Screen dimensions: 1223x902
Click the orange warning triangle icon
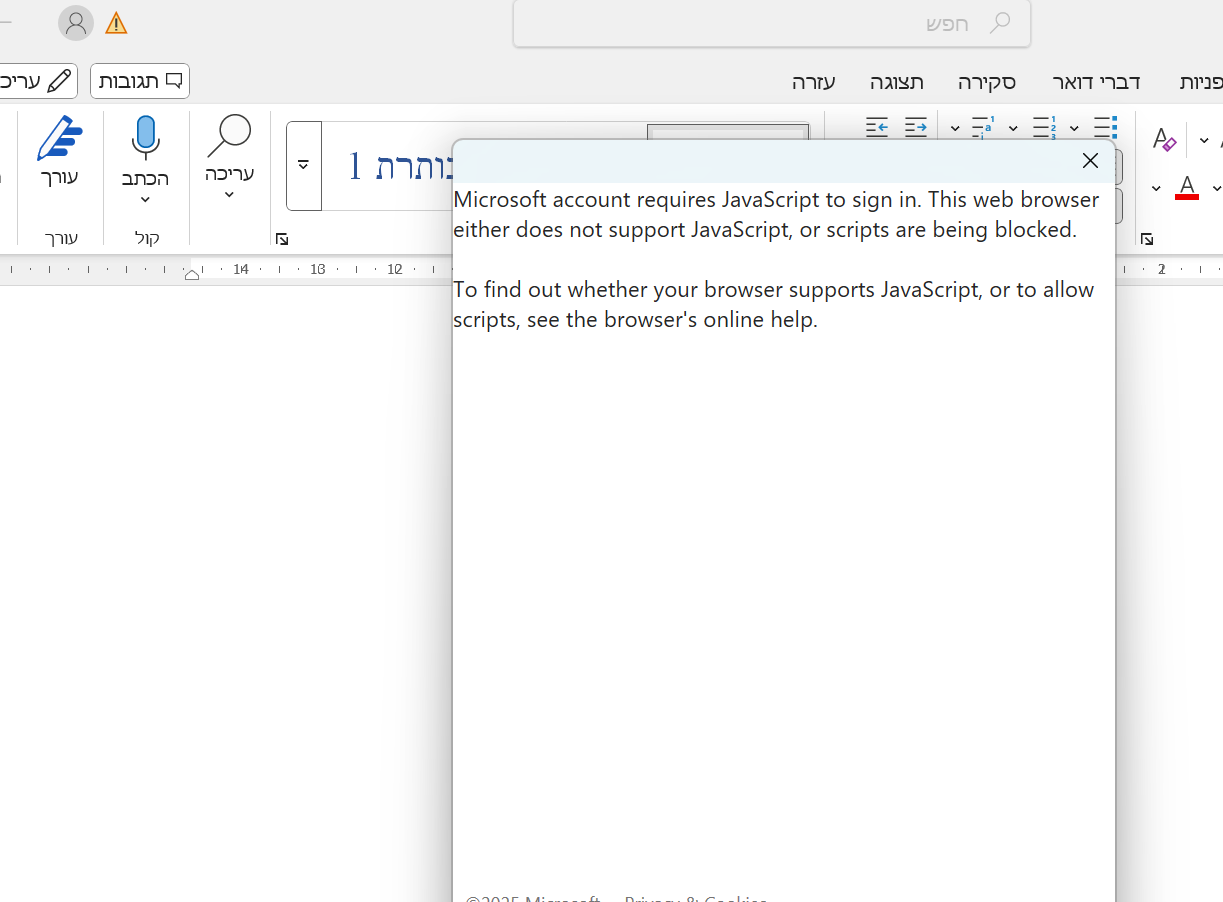coord(116,23)
